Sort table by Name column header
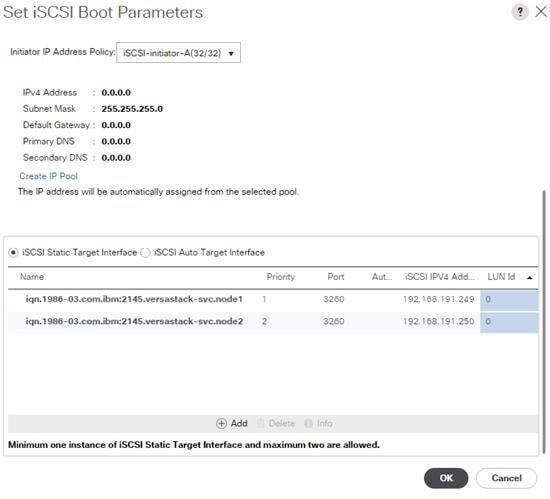The width and height of the screenshot is (550, 499). (x=32, y=277)
